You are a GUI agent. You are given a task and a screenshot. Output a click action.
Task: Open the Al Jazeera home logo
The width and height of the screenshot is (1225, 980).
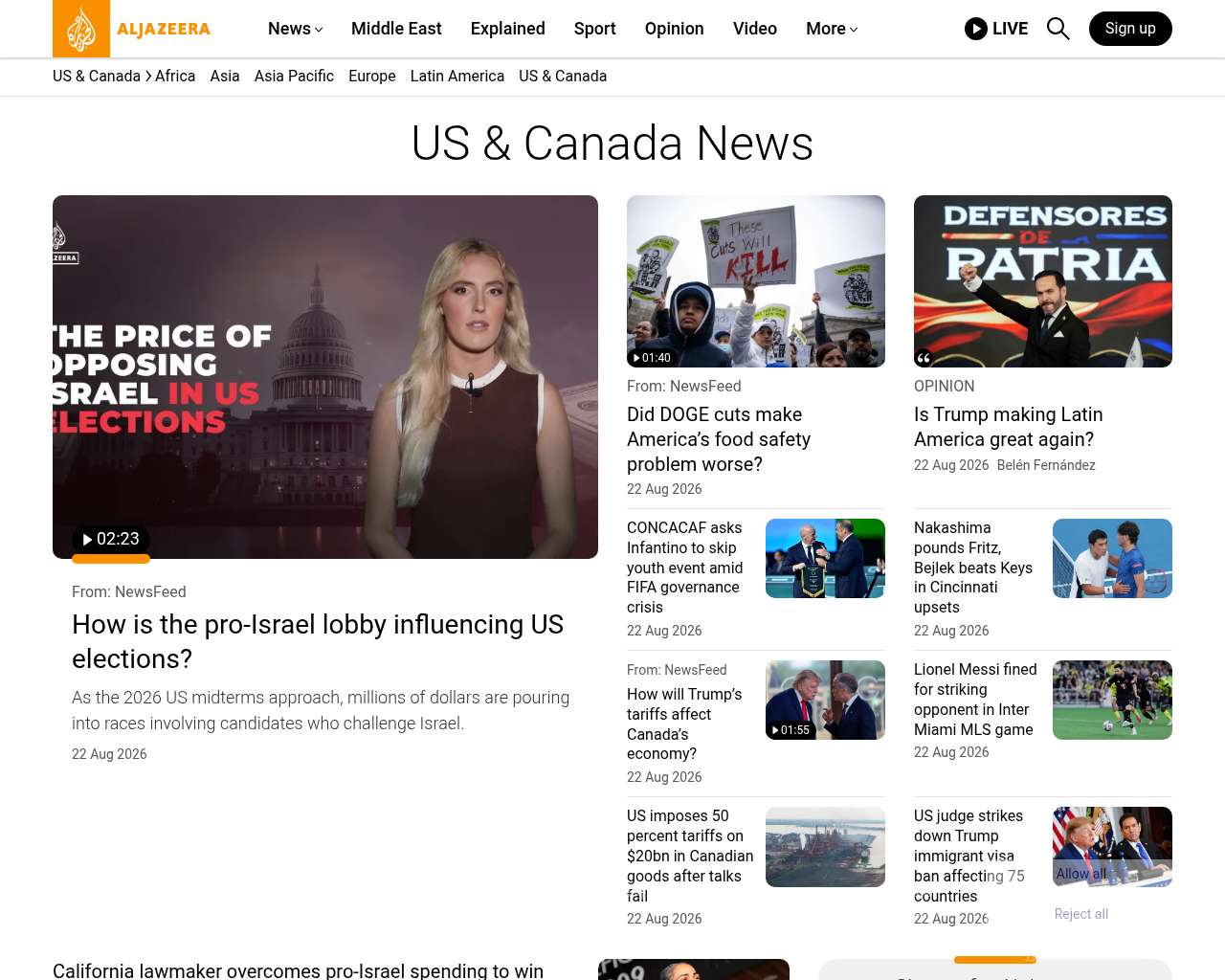132,29
